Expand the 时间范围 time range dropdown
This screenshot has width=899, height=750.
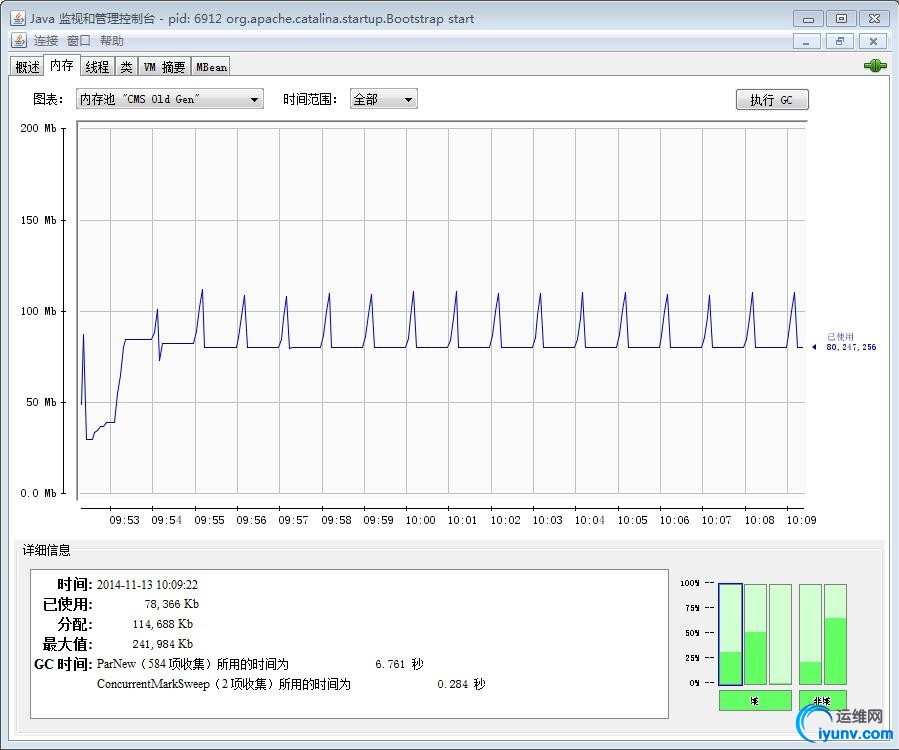pyautogui.click(x=383, y=99)
